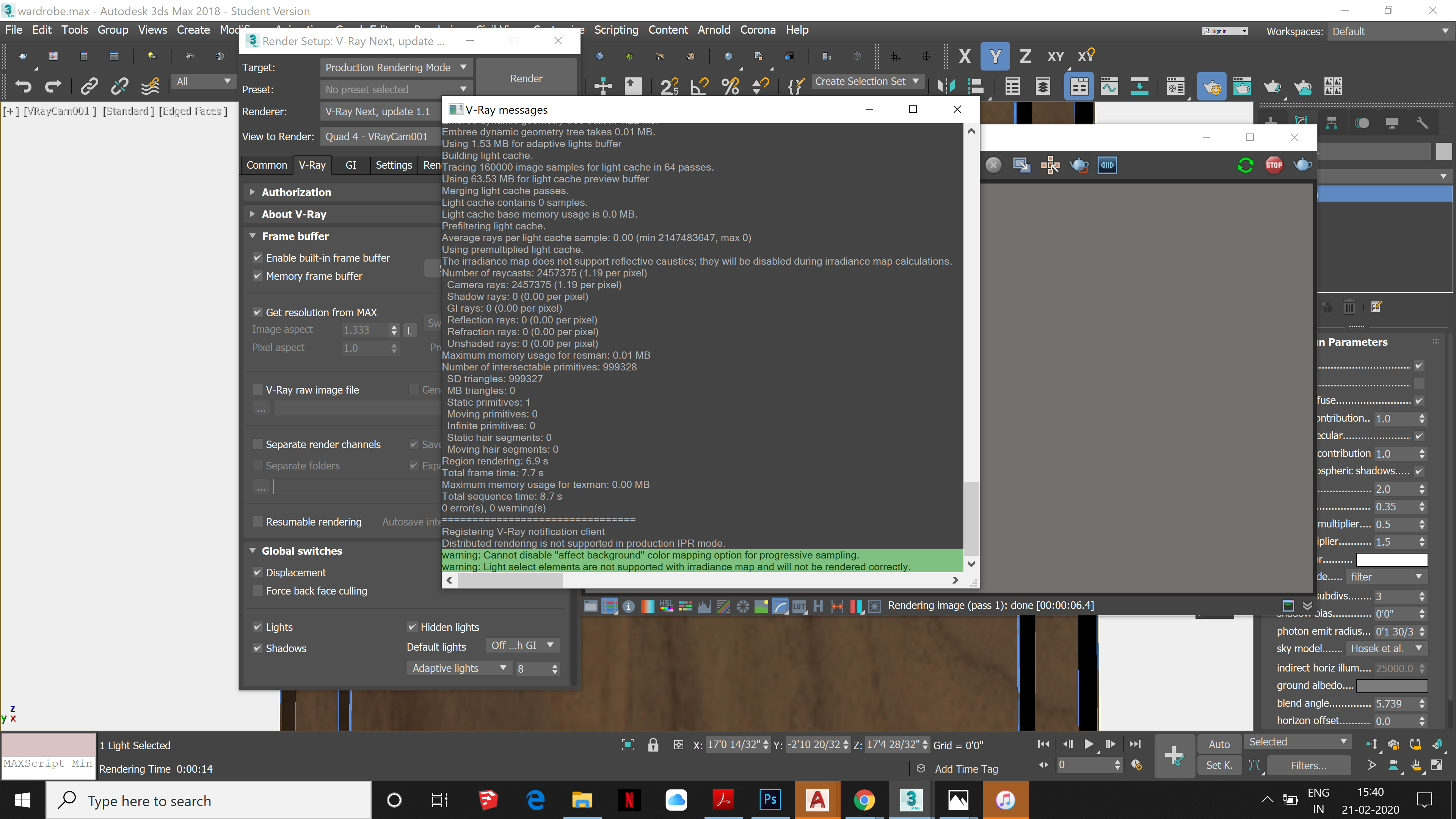The image size is (1456, 819).
Task: Click Track mouse while rendering icon
Action: coord(1050,165)
